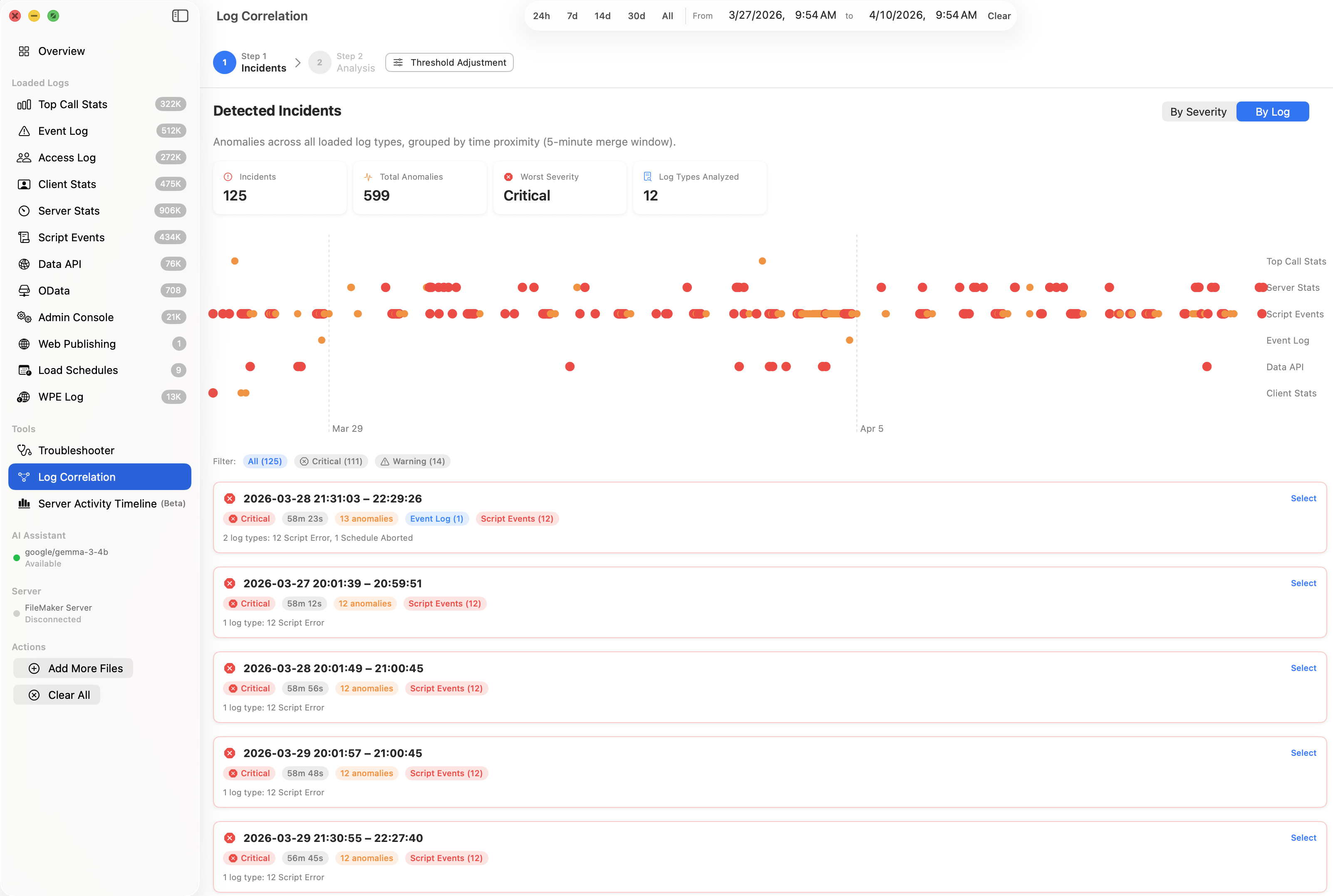Viewport: 1333px width, 896px height.
Task: Switch incident grouping to By Severity
Action: click(x=1198, y=112)
